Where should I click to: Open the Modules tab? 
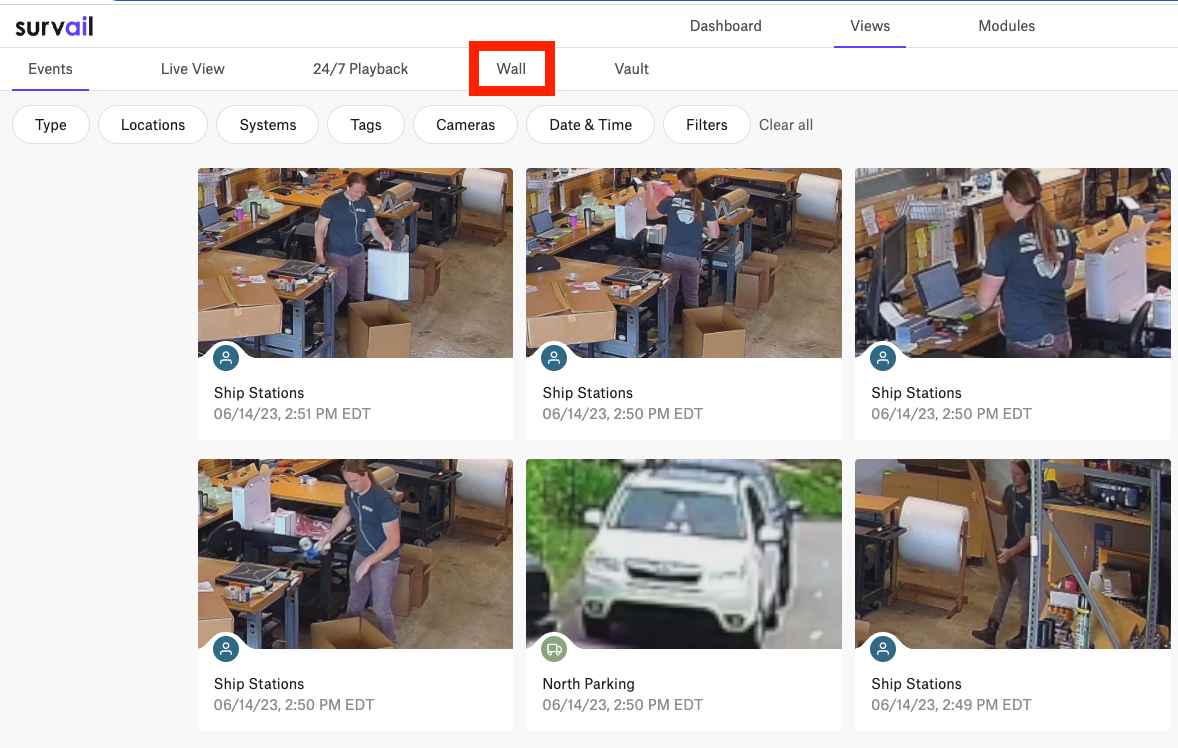(x=1006, y=26)
